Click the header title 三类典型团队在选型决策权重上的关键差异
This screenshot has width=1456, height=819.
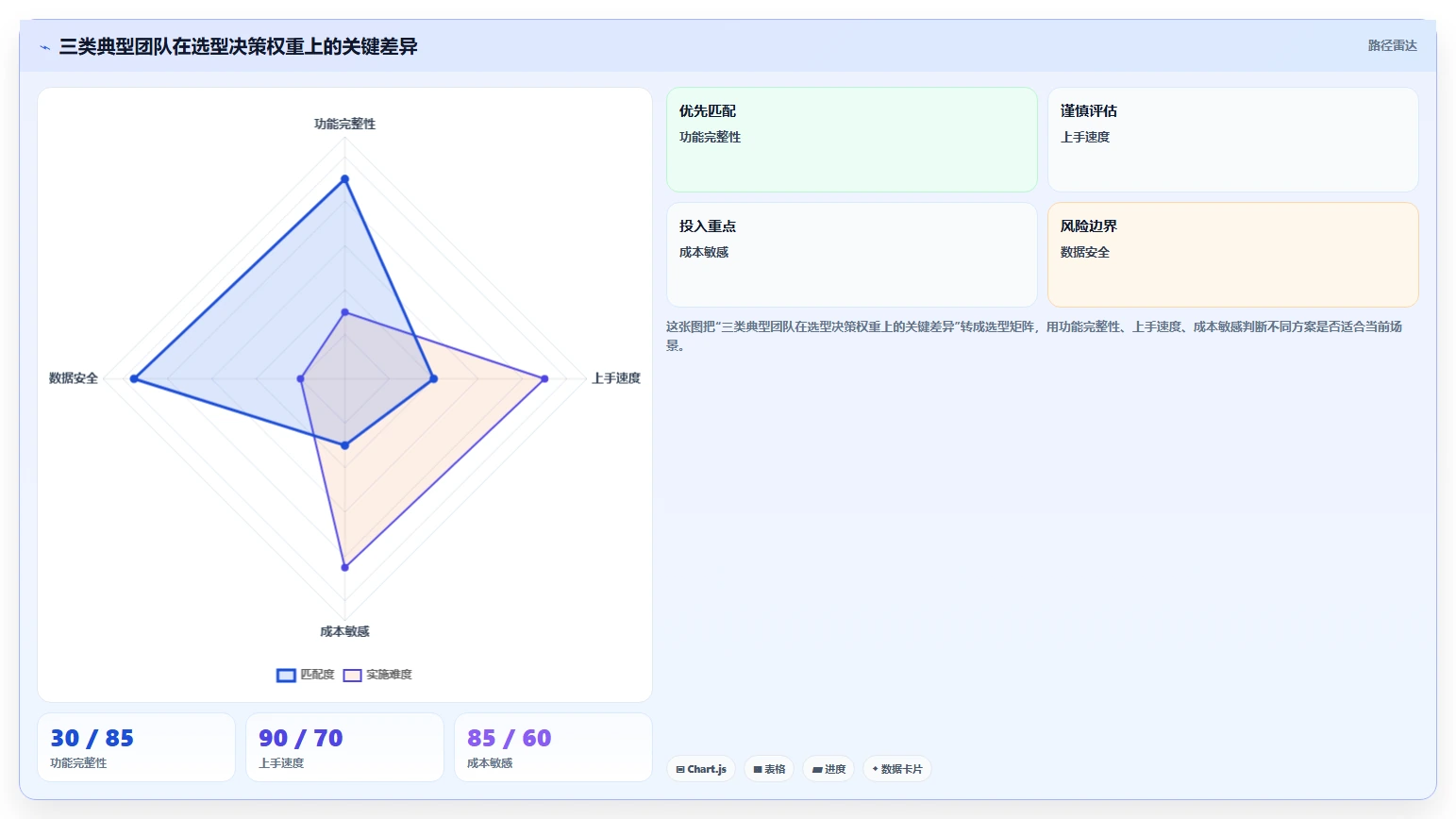pos(238,46)
